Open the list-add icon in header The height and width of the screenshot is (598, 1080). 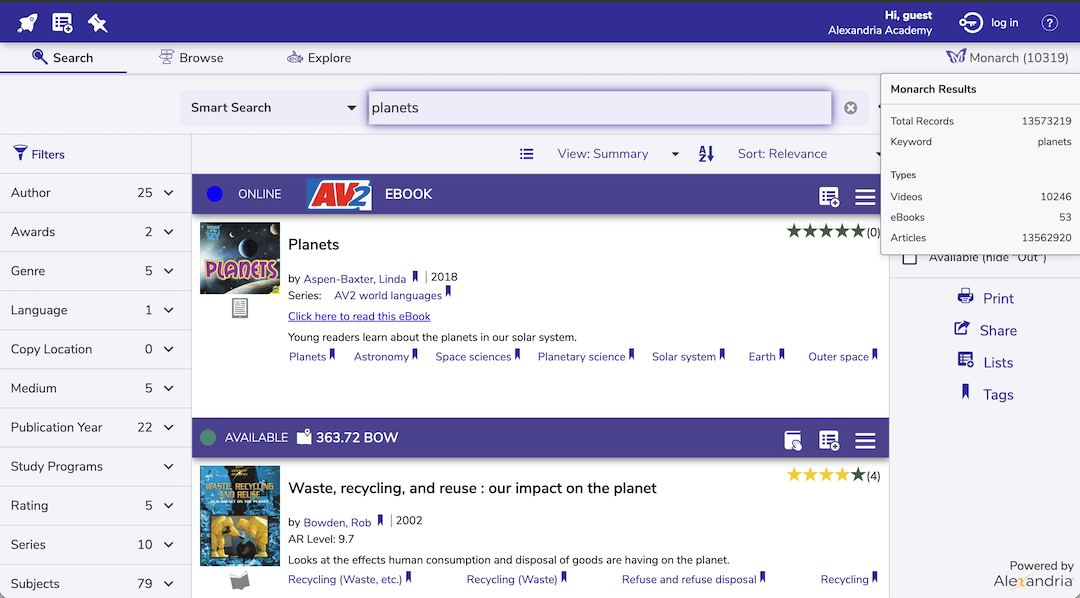click(x=62, y=22)
